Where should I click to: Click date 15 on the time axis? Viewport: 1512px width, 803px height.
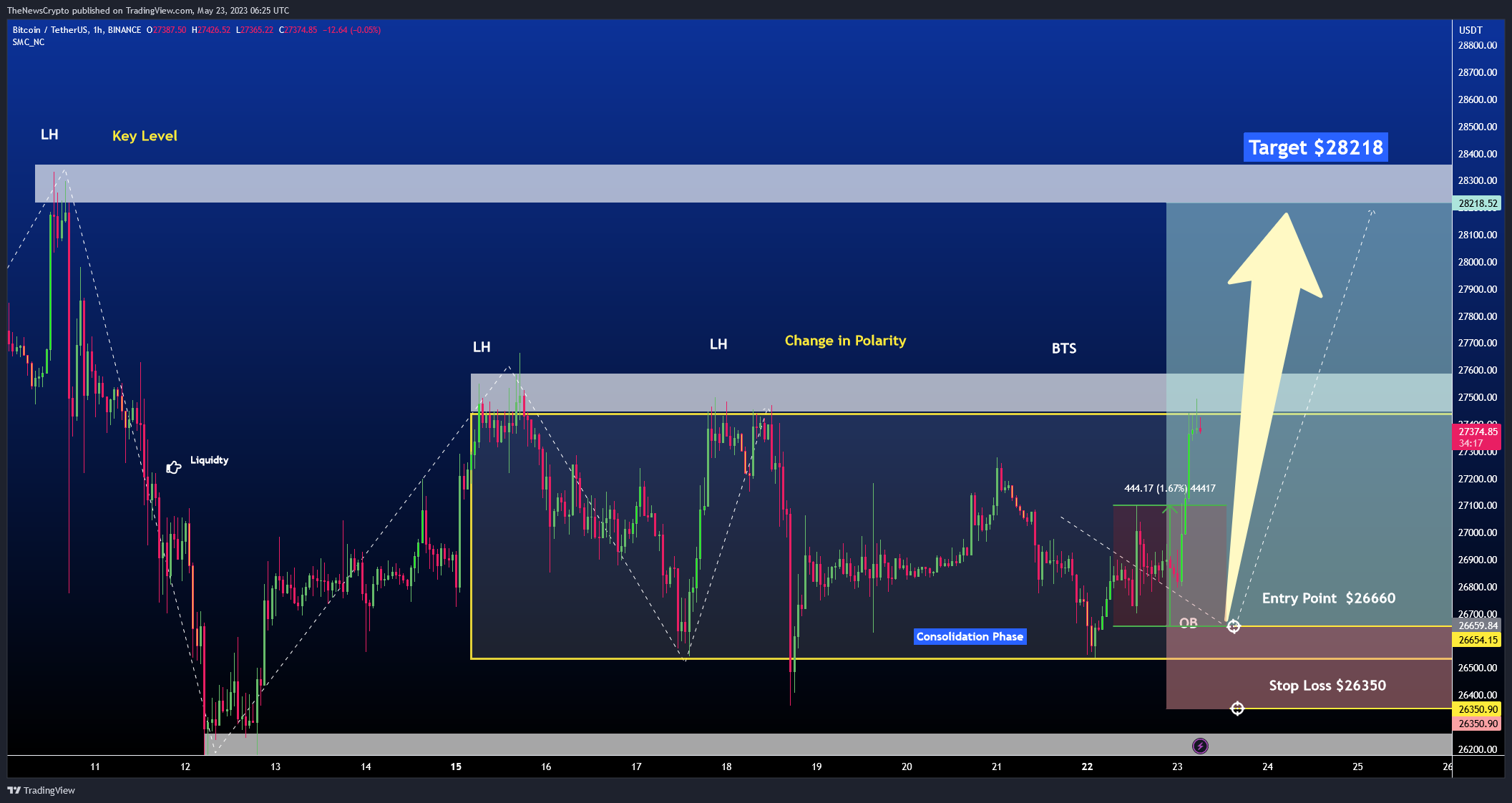[x=456, y=766]
